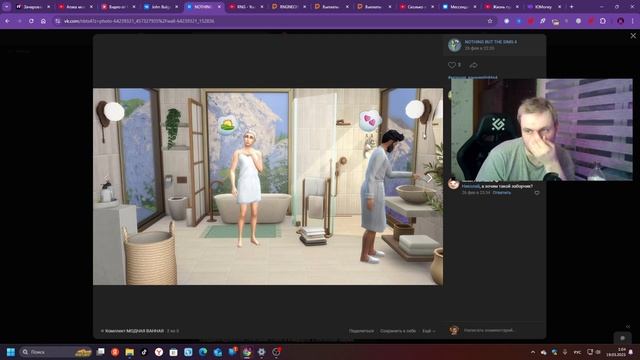
Task: Open Microsoft Edge from the taskbar
Action: point(203,352)
